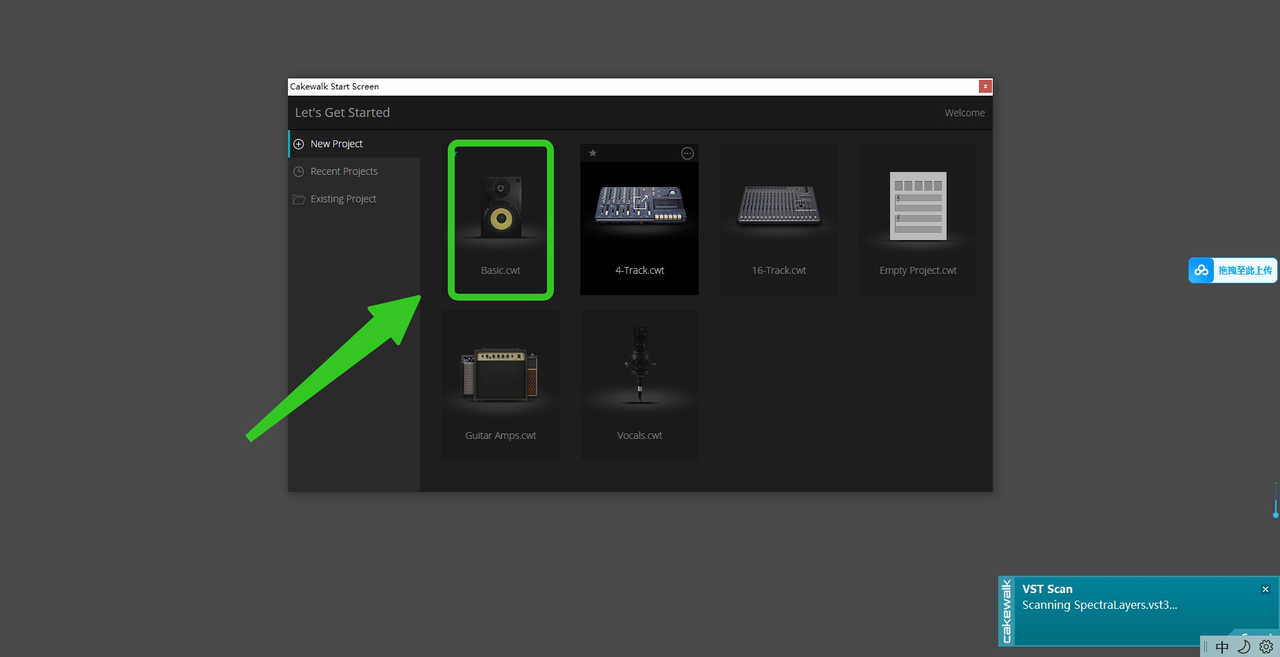The height and width of the screenshot is (657, 1280).
Task: Click the Welcome text in header
Action: [965, 113]
